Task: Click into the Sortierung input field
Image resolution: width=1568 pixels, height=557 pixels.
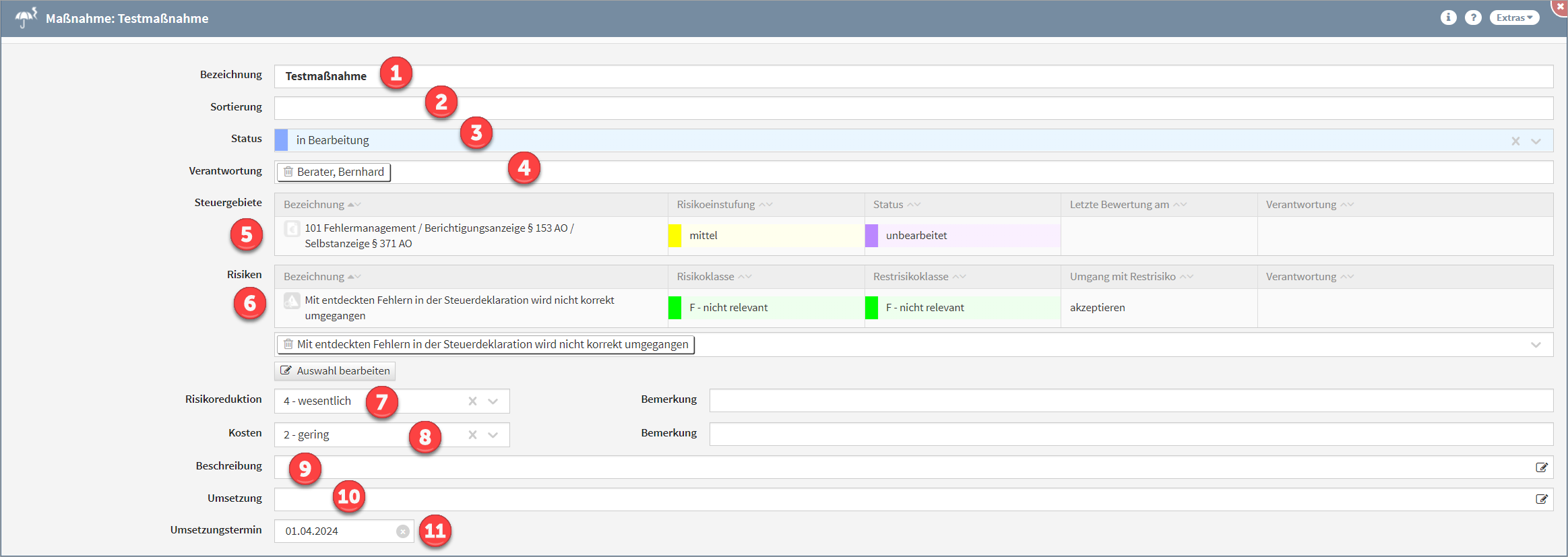Action: coord(913,108)
